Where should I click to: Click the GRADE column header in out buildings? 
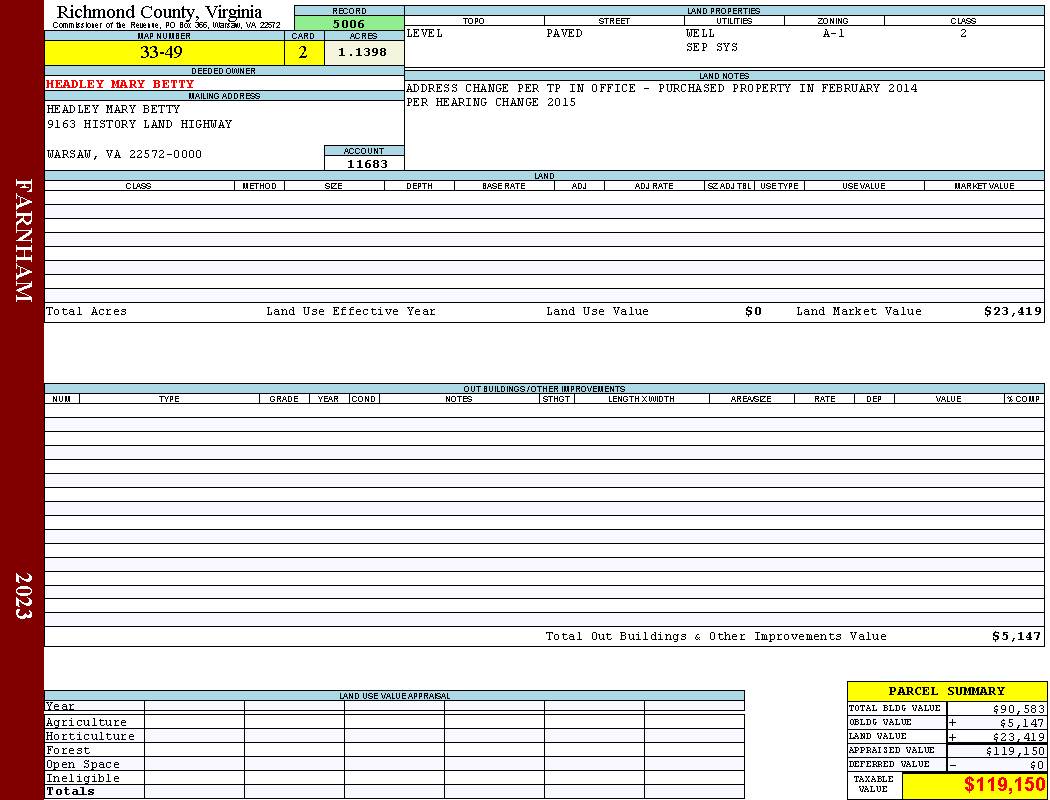click(284, 399)
